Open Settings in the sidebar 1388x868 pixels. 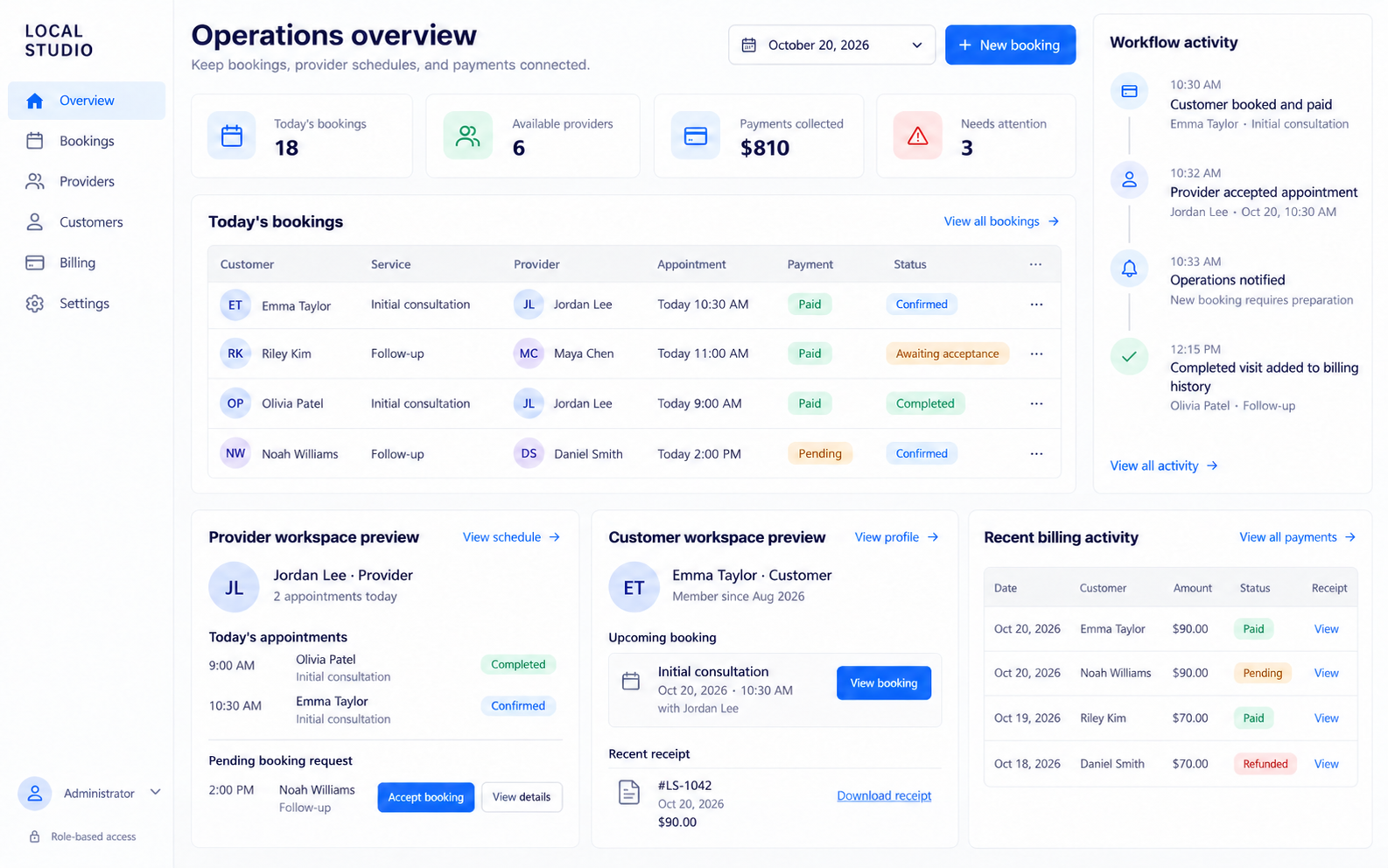pyautogui.click(x=87, y=304)
